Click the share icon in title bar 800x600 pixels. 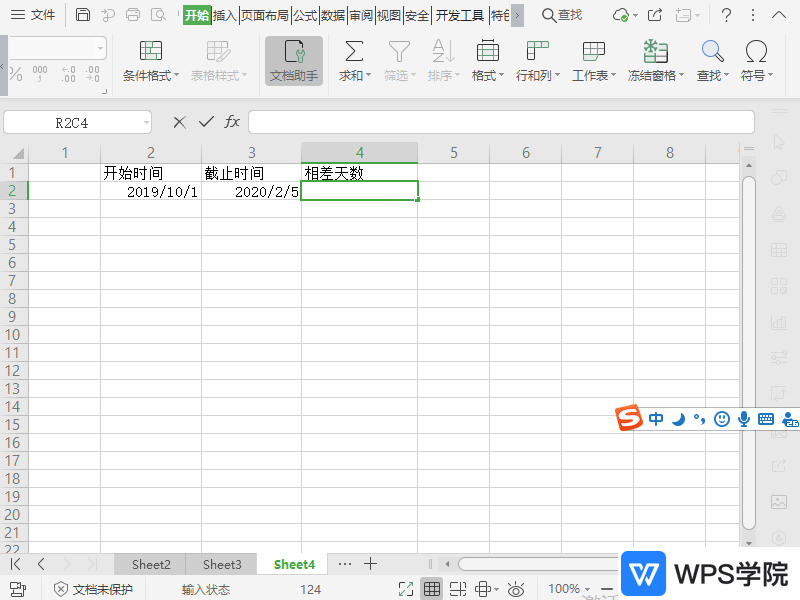tap(655, 15)
